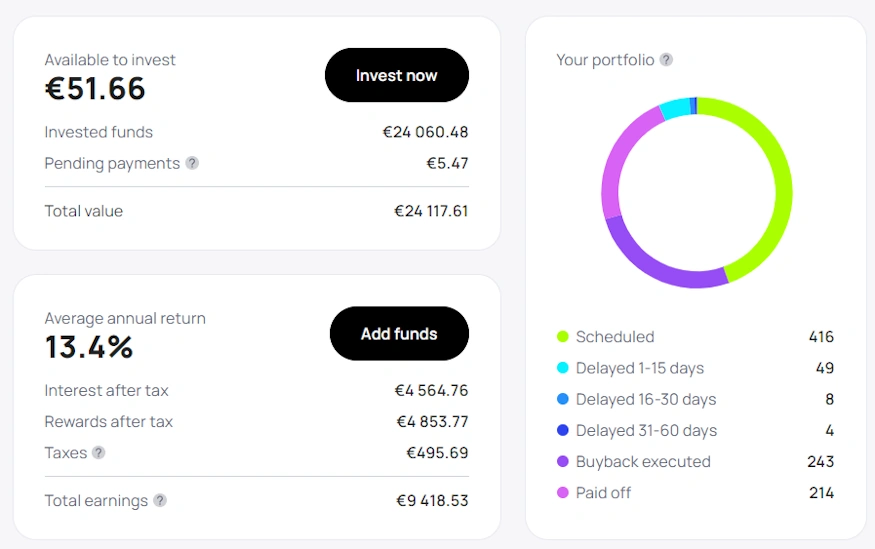The height and width of the screenshot is (549, 875).
Task: Select the Paid off legend label
Action: [603, 492]
